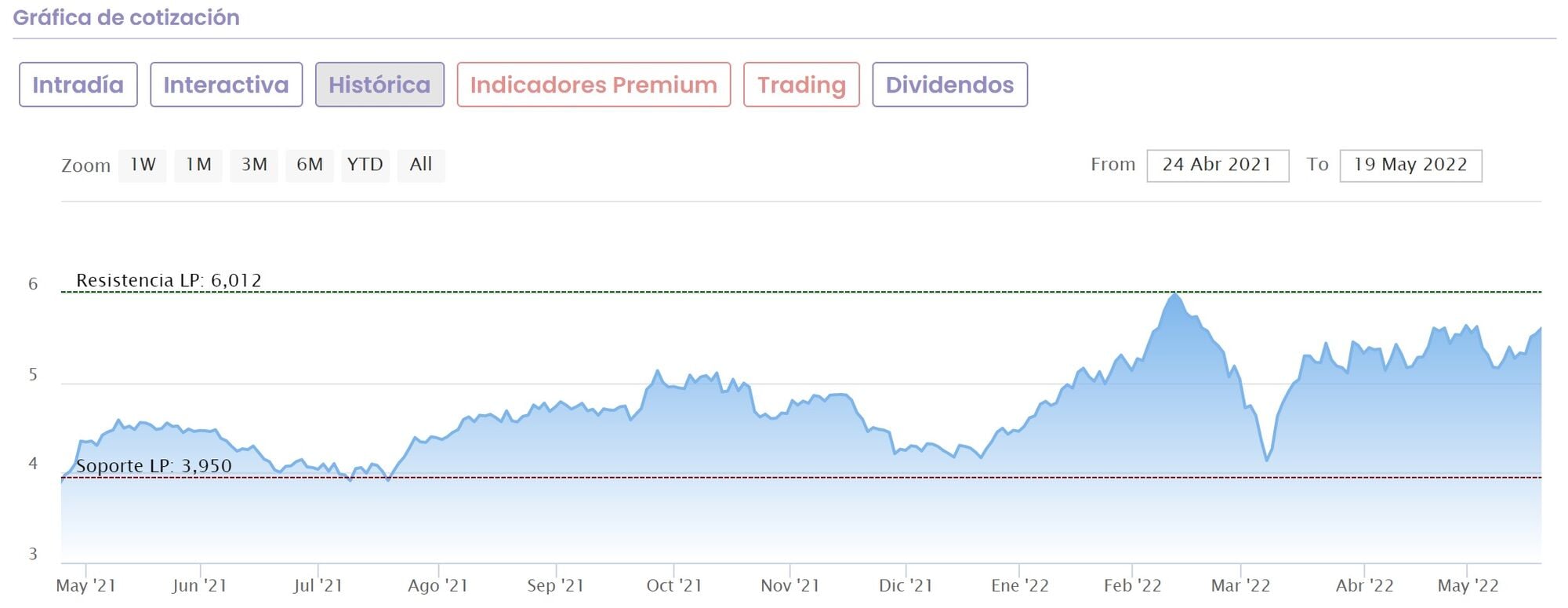1568x608 pixels.
Task: Click the From date field
Action: point(1217,166)
